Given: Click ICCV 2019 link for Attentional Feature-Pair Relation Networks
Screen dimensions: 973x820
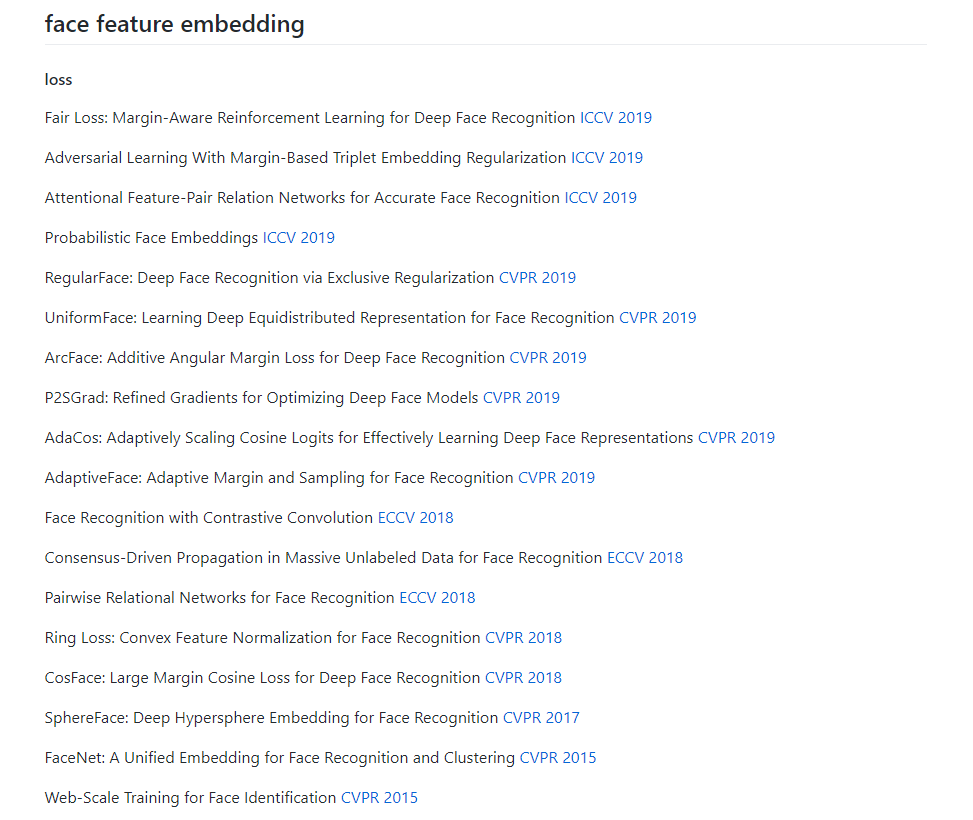Looking at the screenshot, I should pyautogui.click(x=600, y=197).
